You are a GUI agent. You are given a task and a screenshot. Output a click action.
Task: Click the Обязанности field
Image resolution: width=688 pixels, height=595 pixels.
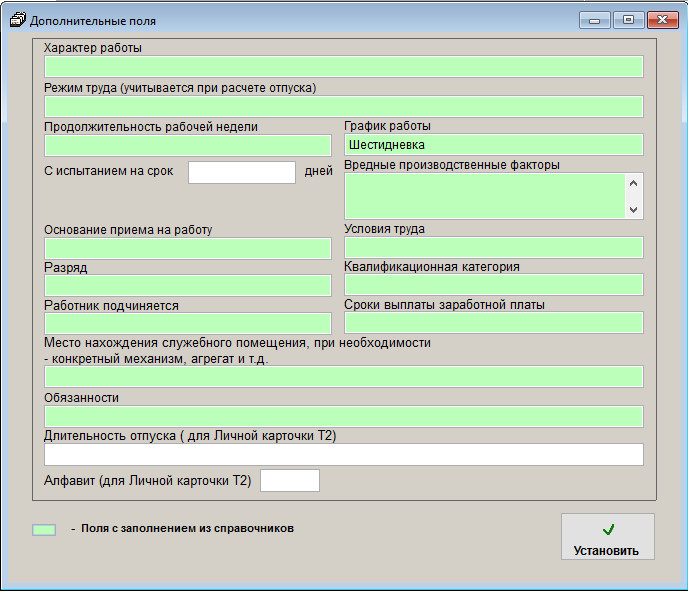(x=344, y=416)
